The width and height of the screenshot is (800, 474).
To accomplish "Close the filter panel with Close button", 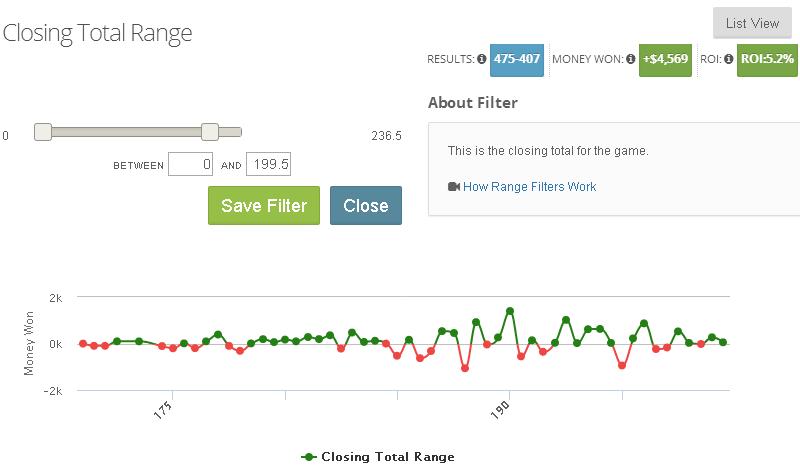I will point(366,206).
